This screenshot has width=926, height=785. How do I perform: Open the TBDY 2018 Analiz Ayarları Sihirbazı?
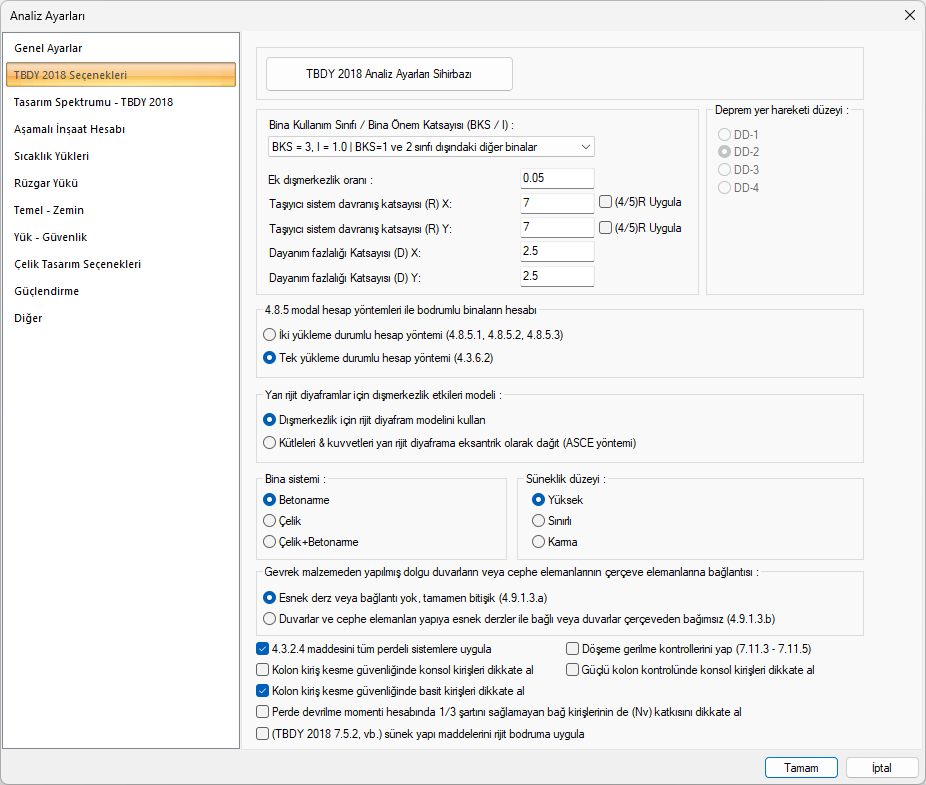pos(389,74)
